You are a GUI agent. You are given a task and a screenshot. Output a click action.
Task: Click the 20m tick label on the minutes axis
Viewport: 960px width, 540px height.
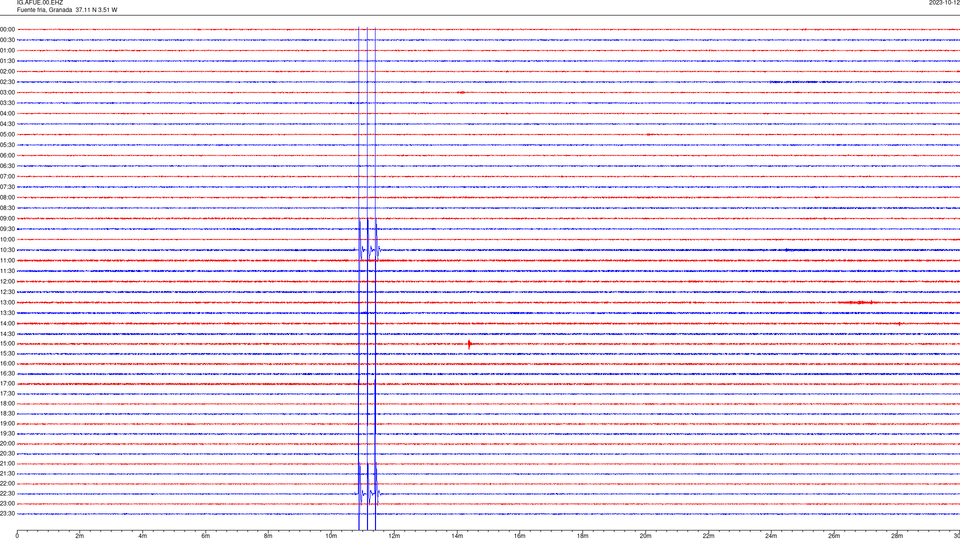pos(646,536)
